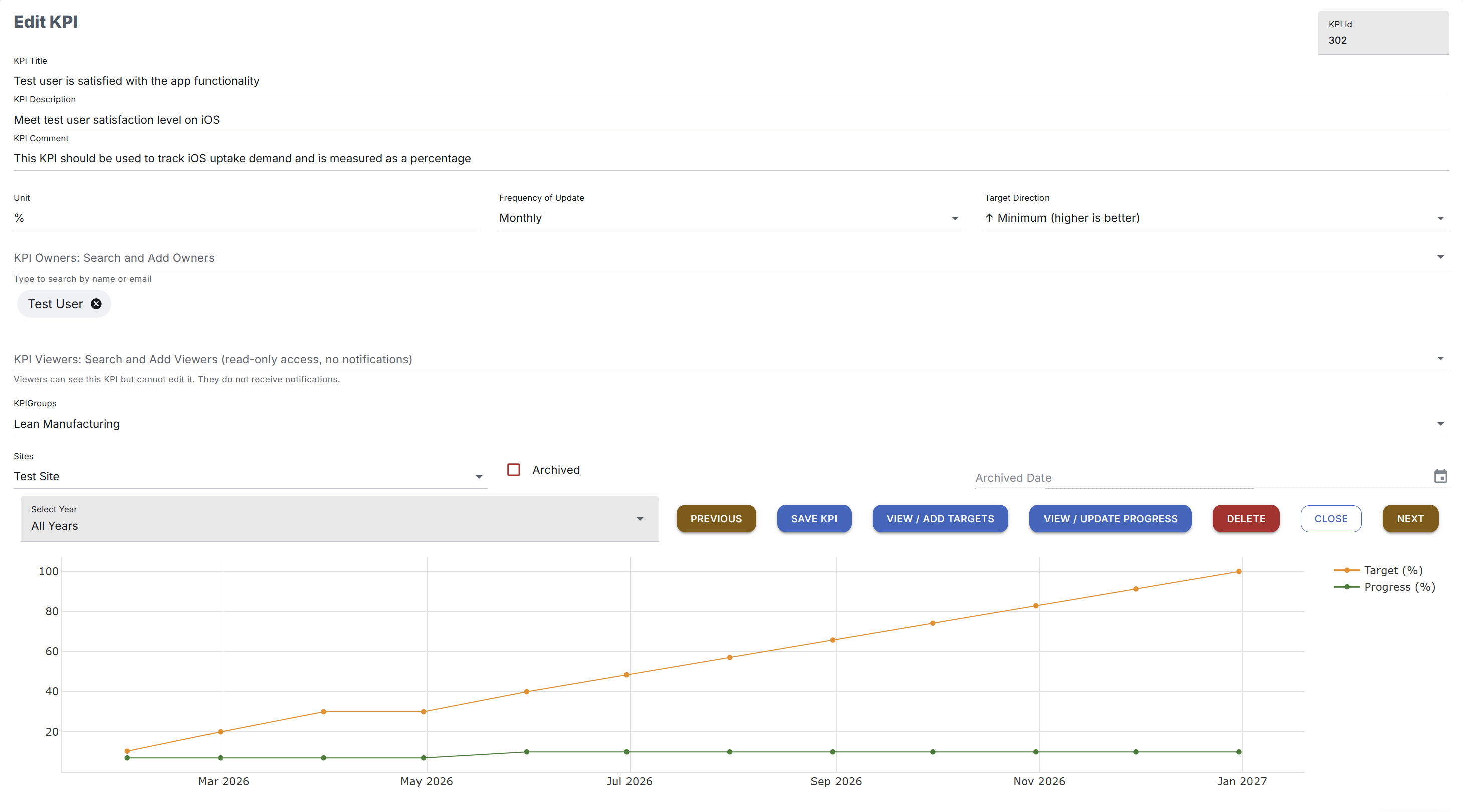Viewport: 1463px width, 812px height.
Task: Delete this KPI
Action: 1245,518
